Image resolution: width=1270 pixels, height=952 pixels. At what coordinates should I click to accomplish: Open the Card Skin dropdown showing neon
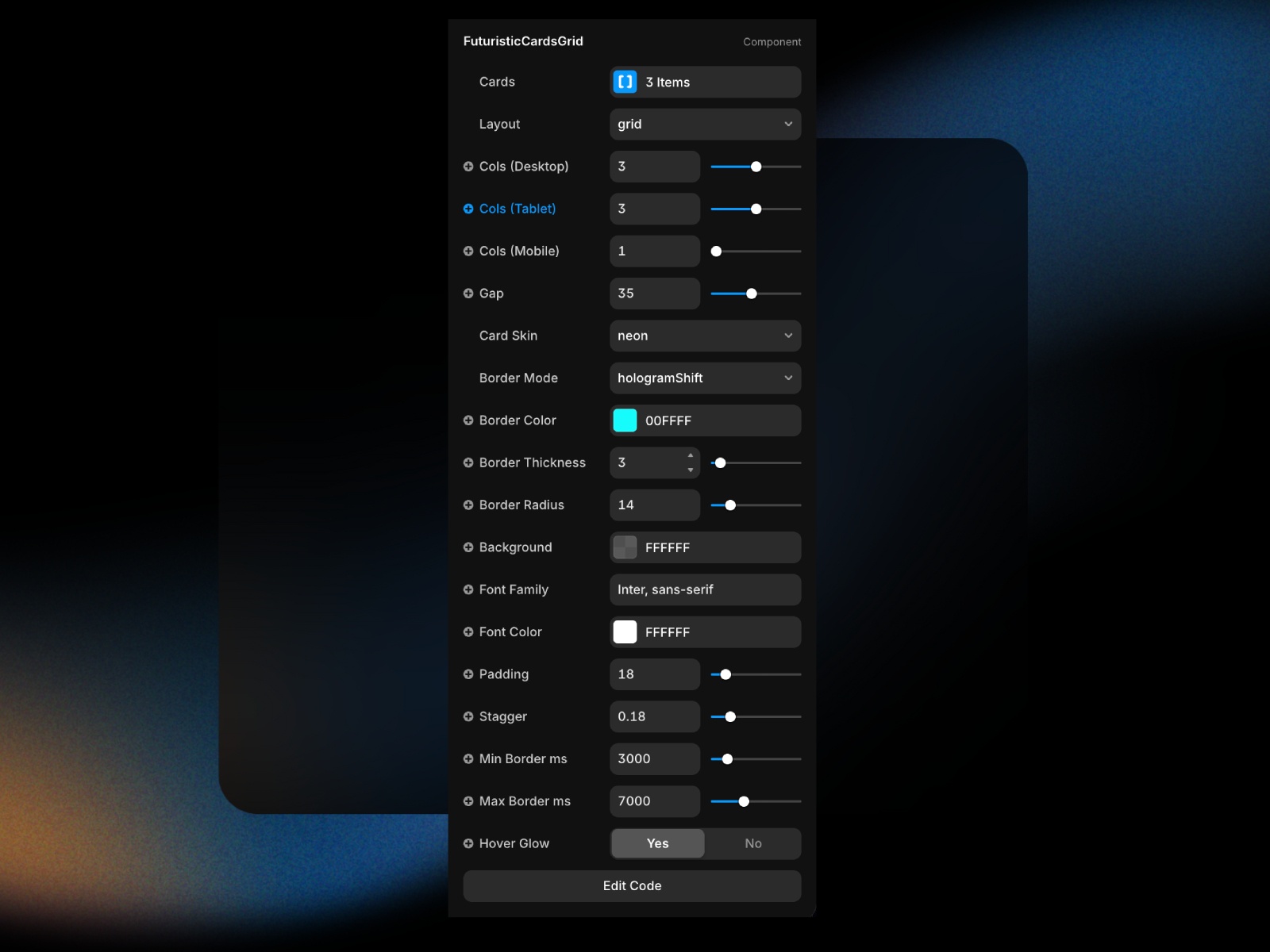(x=705, y=336)
